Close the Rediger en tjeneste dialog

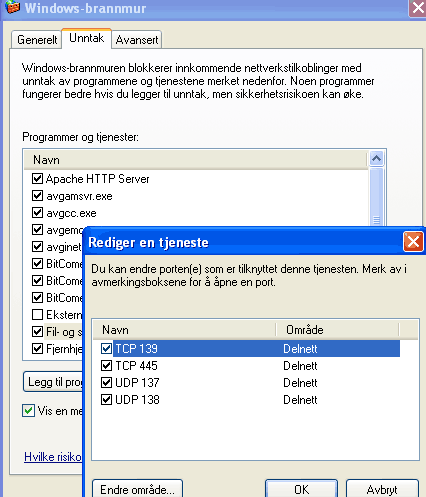(413, 241)
